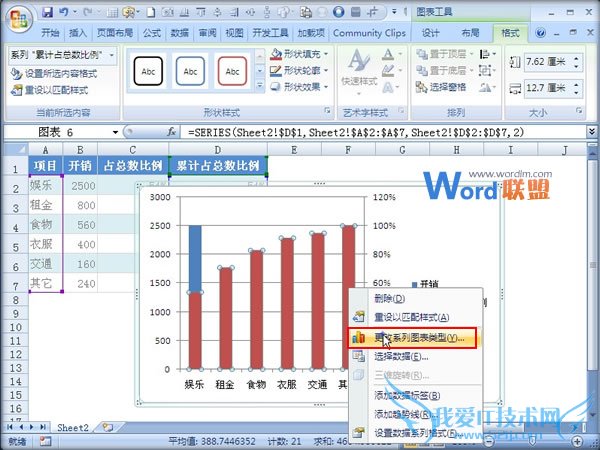The height and width of the screenshot is (450, 600).
Task: Click the 形状效果 shape effects button
Action: point(298,87)
